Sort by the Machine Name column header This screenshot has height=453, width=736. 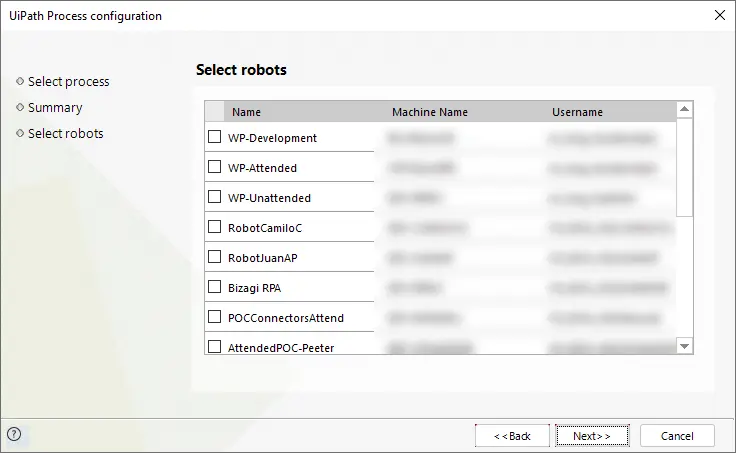[430, 112]
